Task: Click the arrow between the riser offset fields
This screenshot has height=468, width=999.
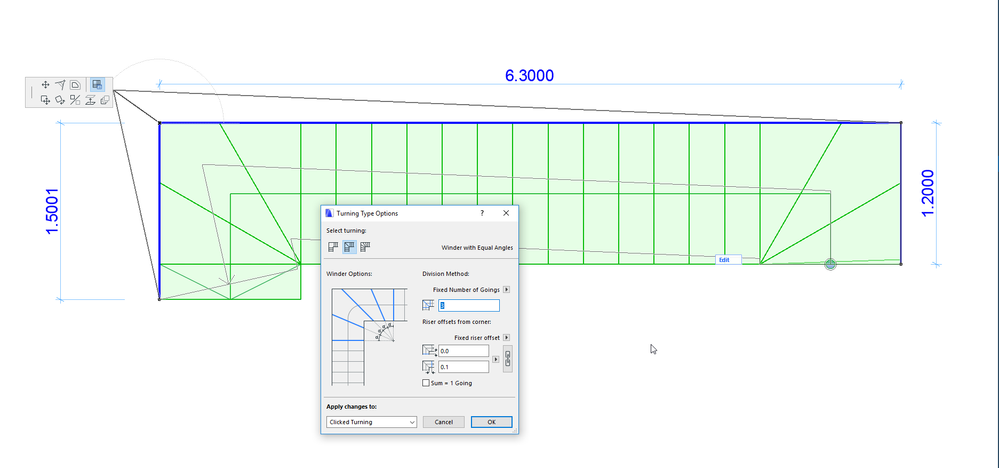Action: 496,359
